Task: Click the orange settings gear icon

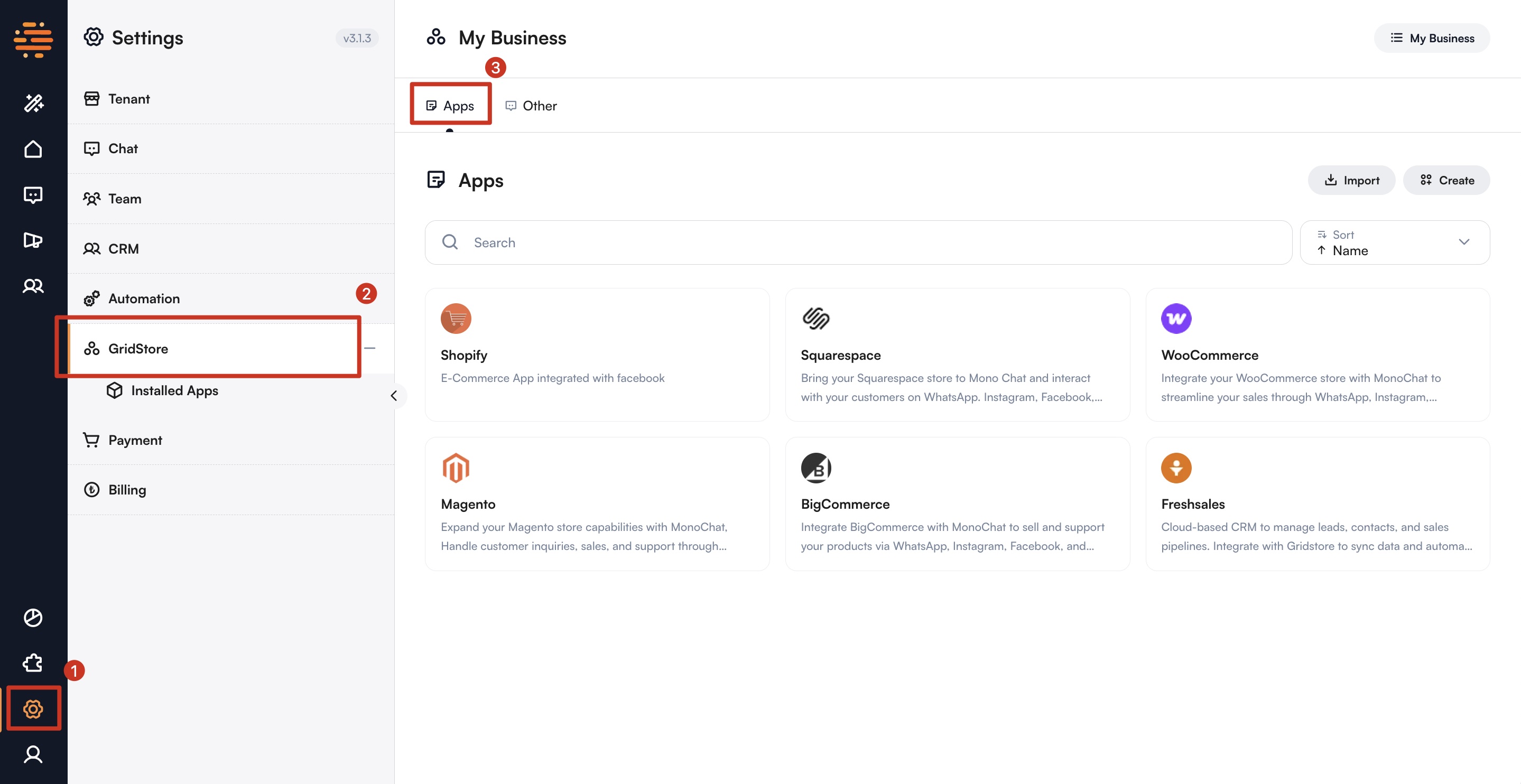Action: pyautogui.click(x=33, y=708)
